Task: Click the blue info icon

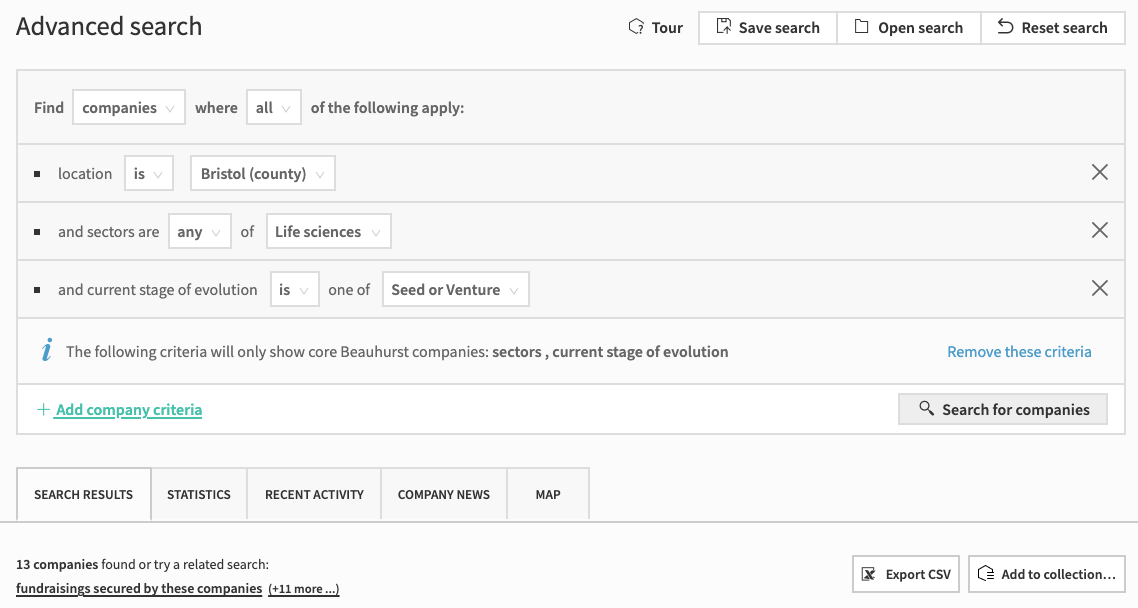Action: tap(46, 351)
